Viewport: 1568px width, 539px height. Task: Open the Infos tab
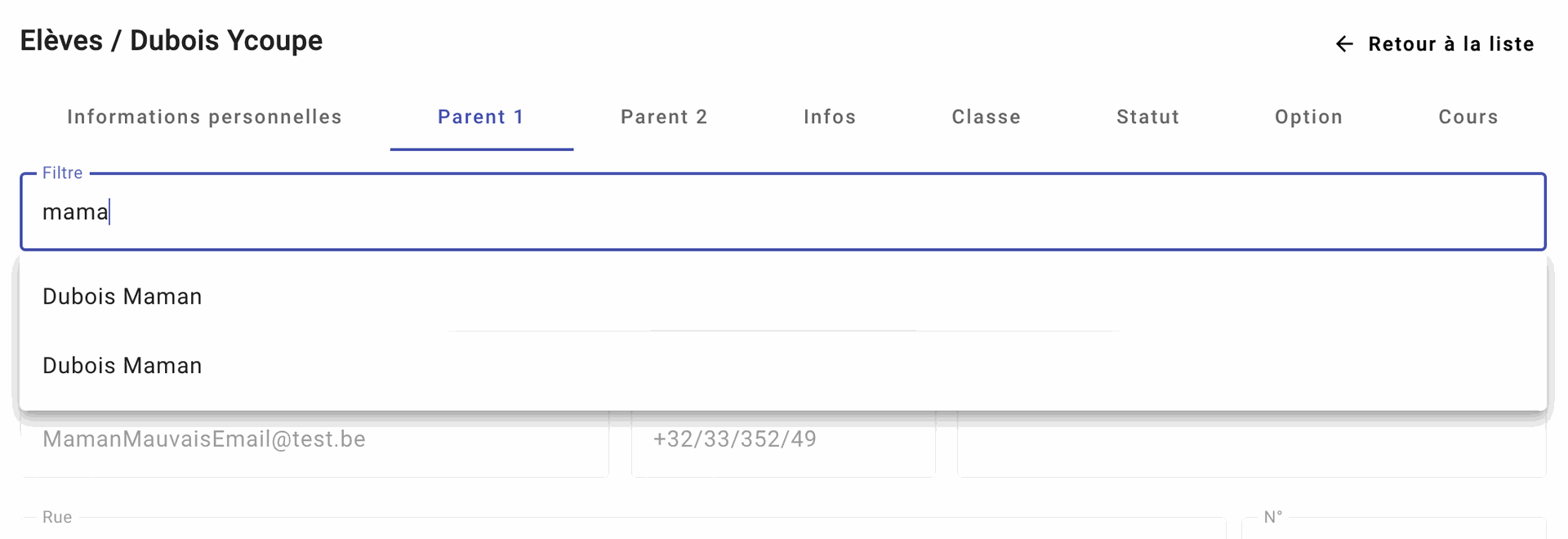coord(830,117)
